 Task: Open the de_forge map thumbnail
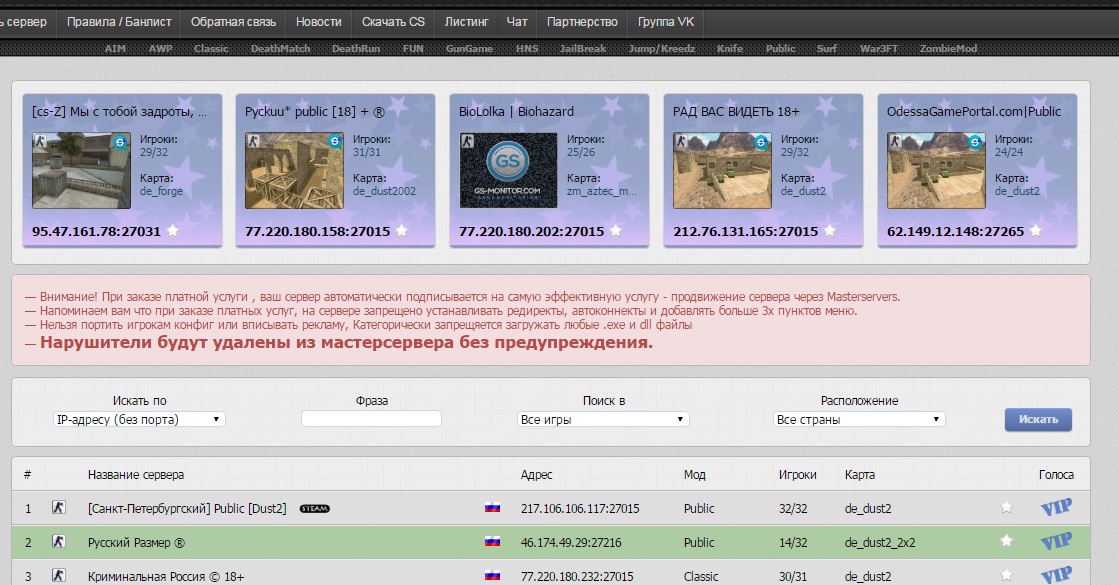pos(81,171)
